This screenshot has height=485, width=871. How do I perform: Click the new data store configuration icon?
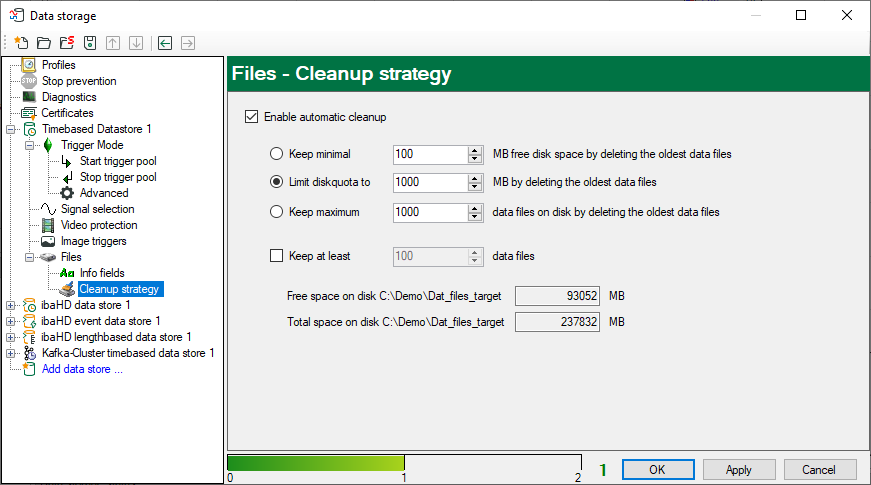(21, 43)
